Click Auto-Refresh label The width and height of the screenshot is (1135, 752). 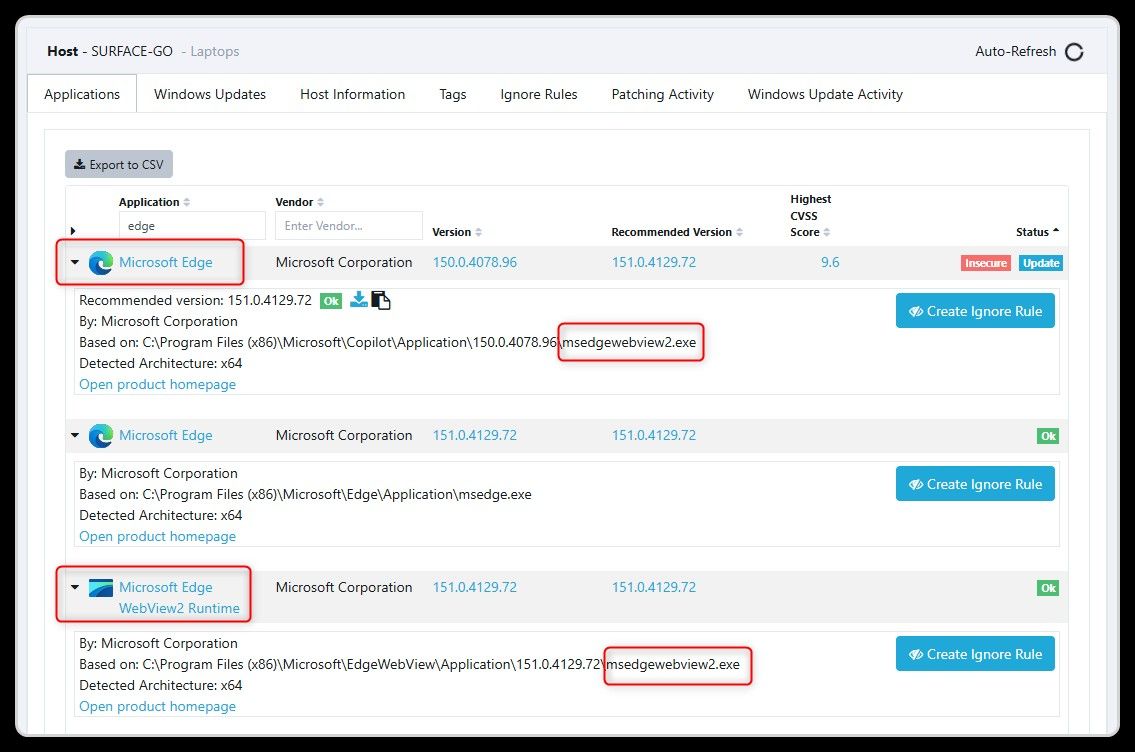coord(1016,51)
